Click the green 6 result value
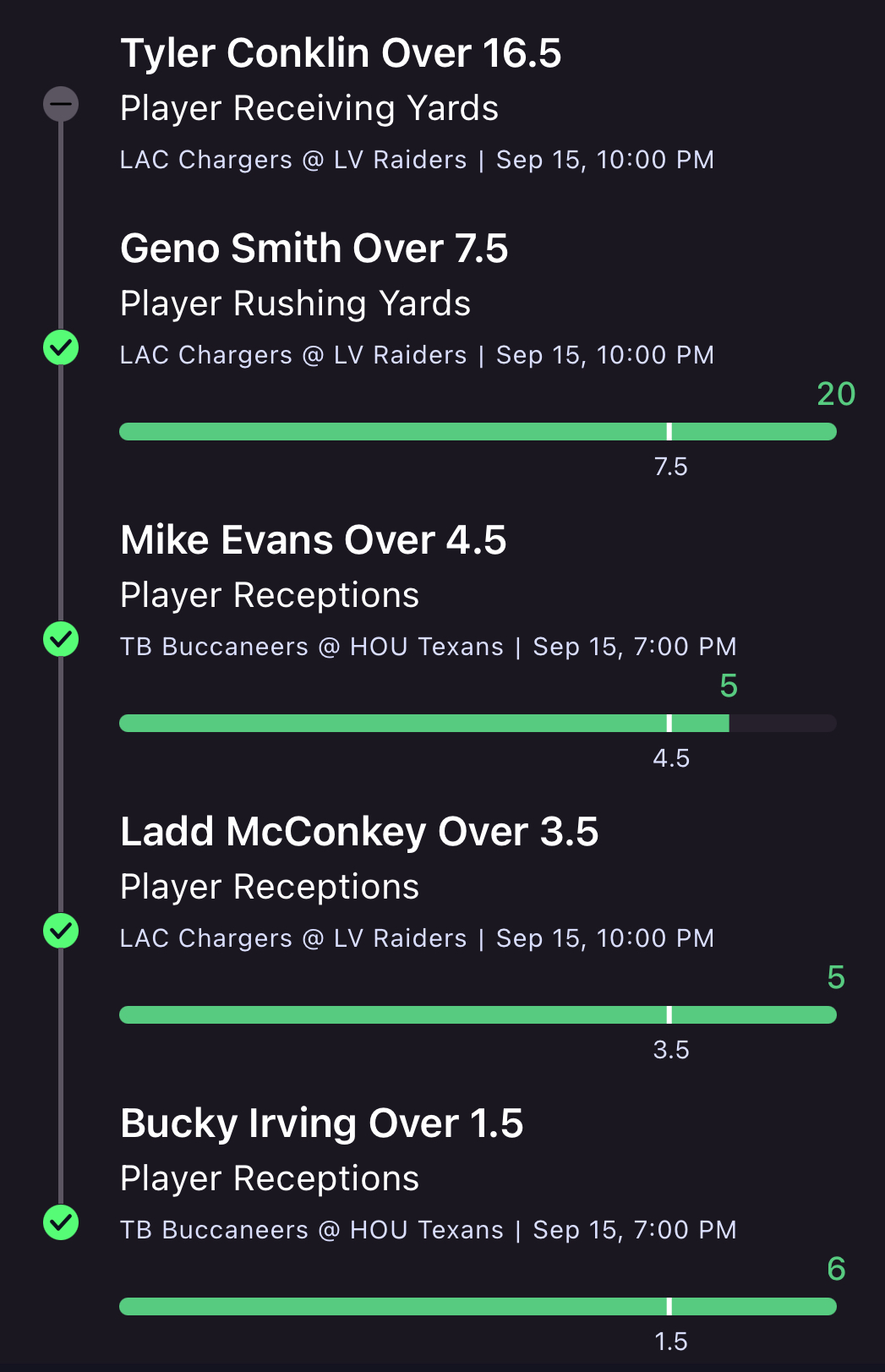 pyautogui.click(x=835, y=1269)
